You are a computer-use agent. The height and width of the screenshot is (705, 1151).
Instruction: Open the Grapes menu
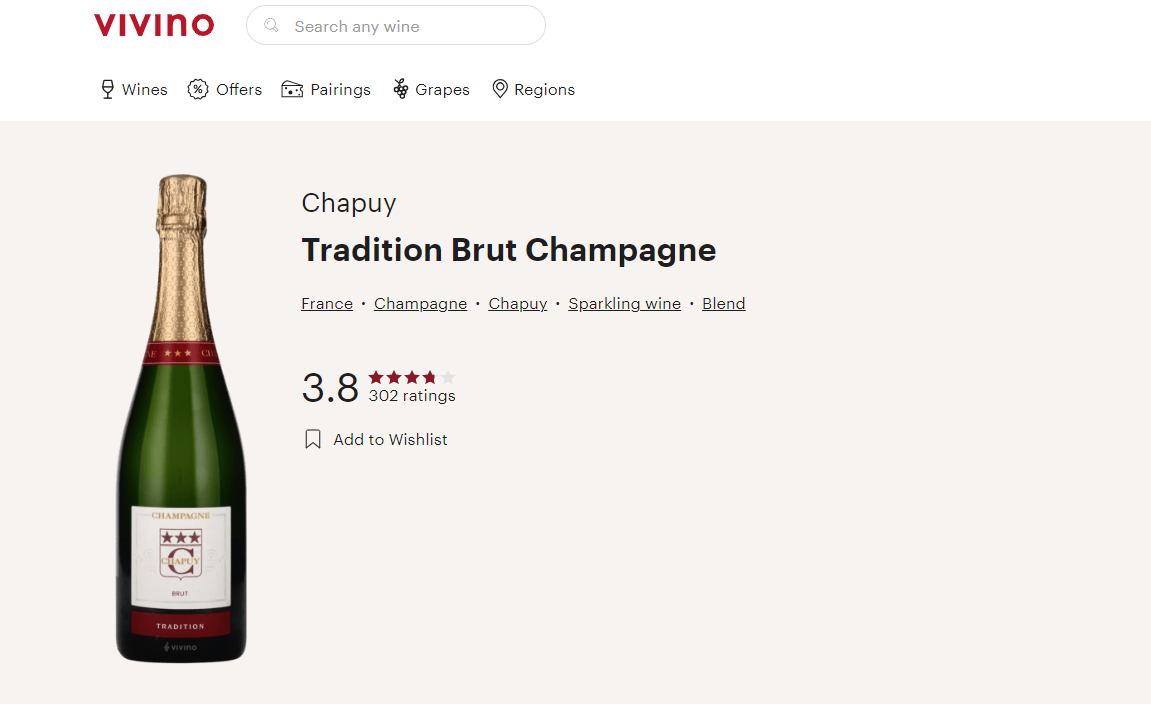[x=442, y=90]
